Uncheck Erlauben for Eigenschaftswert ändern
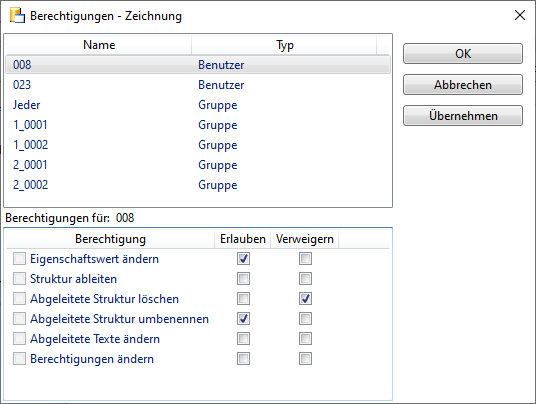 pos(243,258)
